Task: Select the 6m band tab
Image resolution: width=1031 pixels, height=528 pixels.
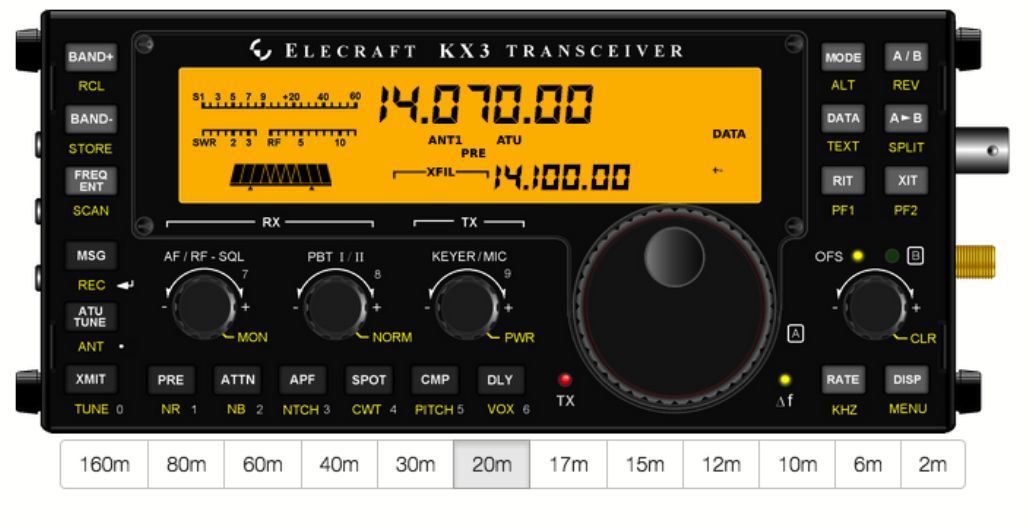Action: pyautogui.click(x=868, y=464)
